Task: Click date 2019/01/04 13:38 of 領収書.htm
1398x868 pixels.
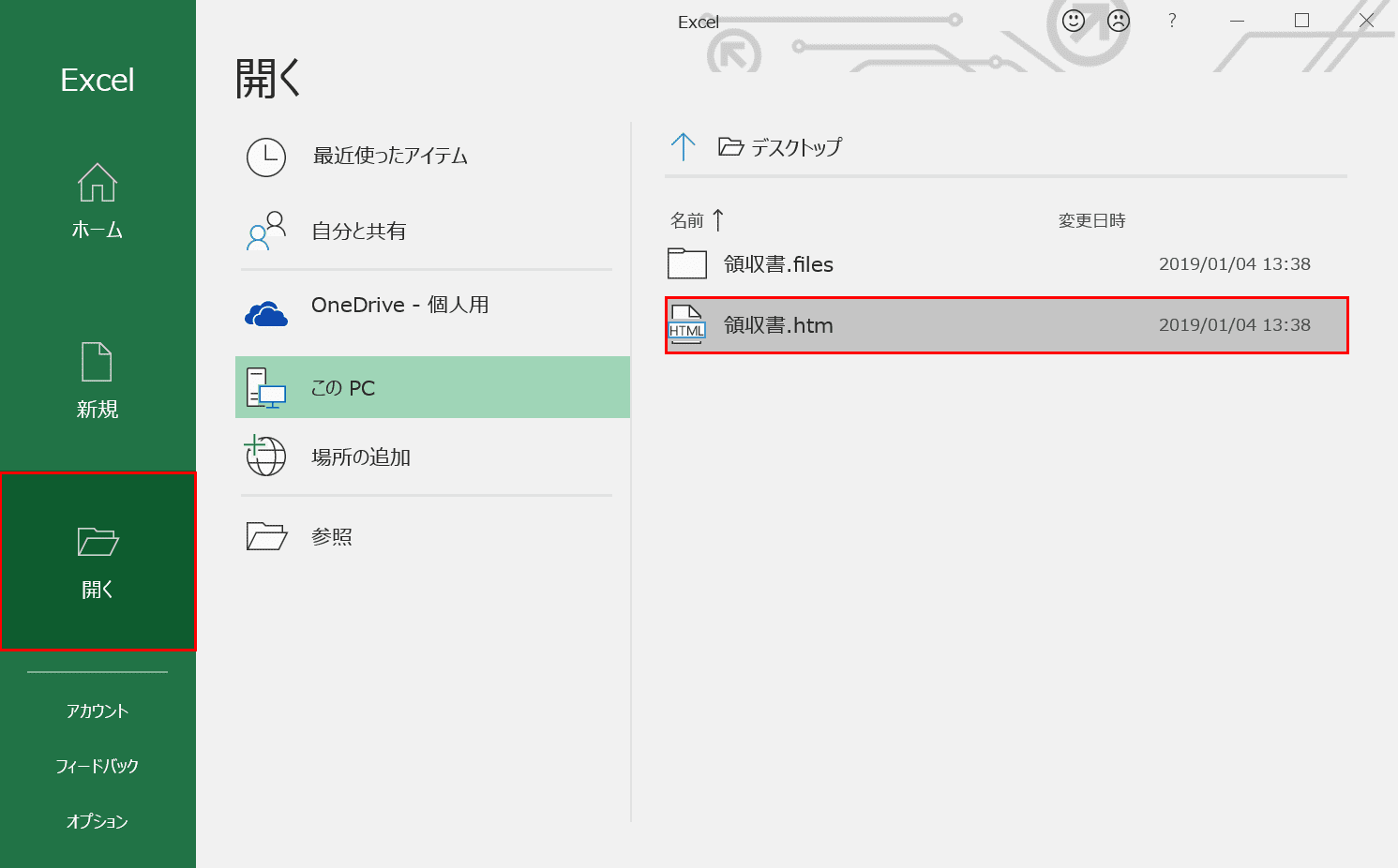Action: click(1235, 325)
